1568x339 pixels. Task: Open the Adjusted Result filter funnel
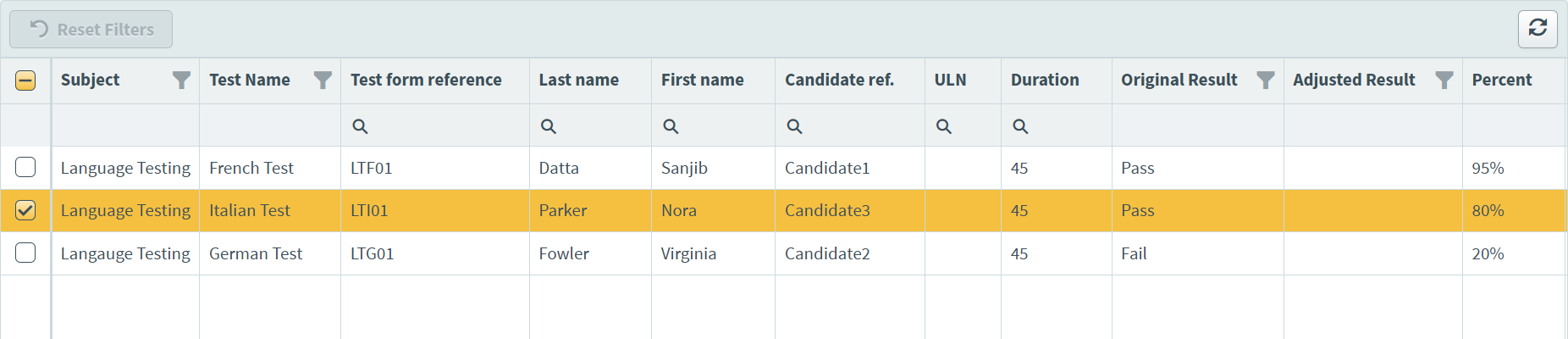click(x=1444, y=81)
